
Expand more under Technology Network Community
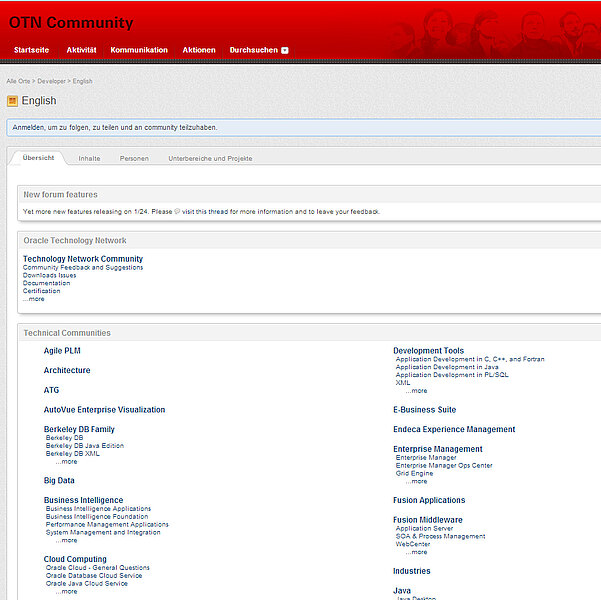[x=35, y=299]
